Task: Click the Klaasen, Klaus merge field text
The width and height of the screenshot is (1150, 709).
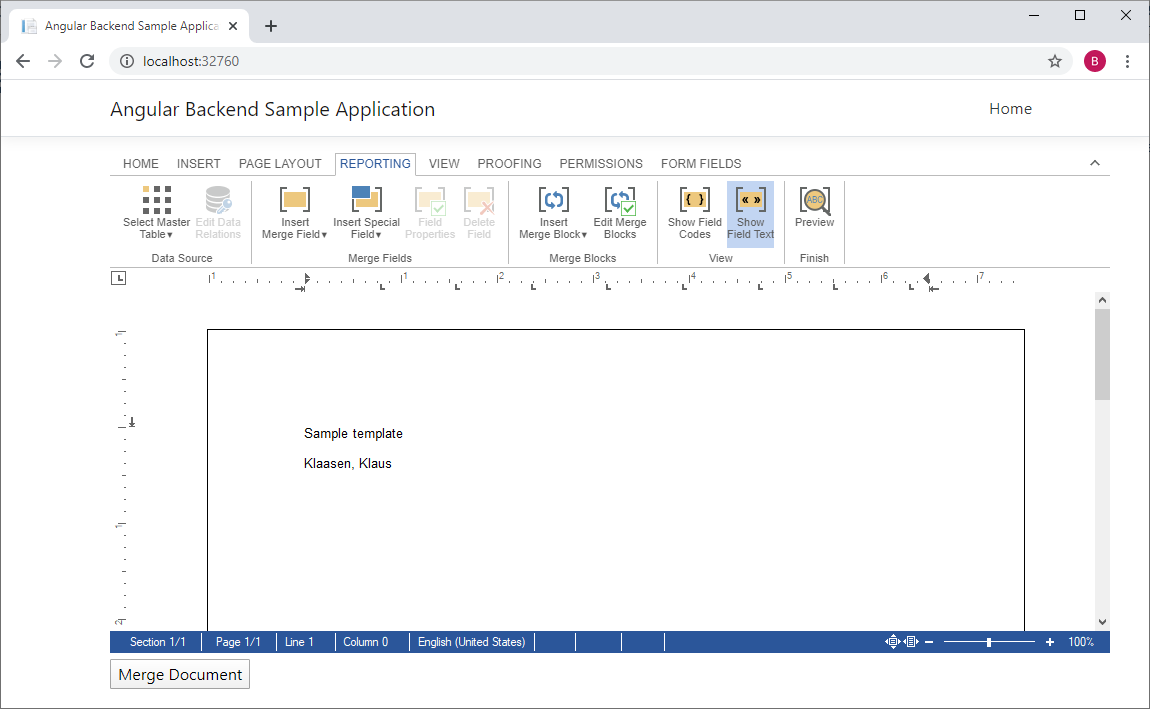Action: [348, 463]
